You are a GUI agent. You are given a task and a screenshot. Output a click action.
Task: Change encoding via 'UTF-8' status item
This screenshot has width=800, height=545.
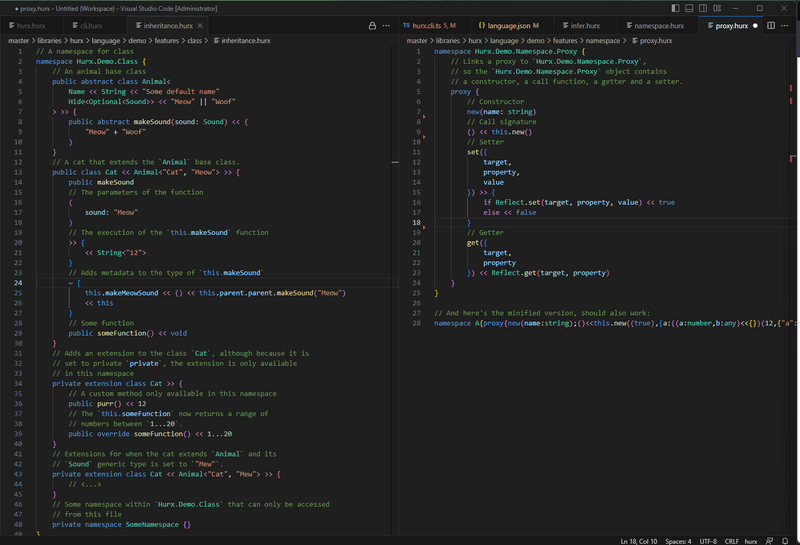coord(708,541)
